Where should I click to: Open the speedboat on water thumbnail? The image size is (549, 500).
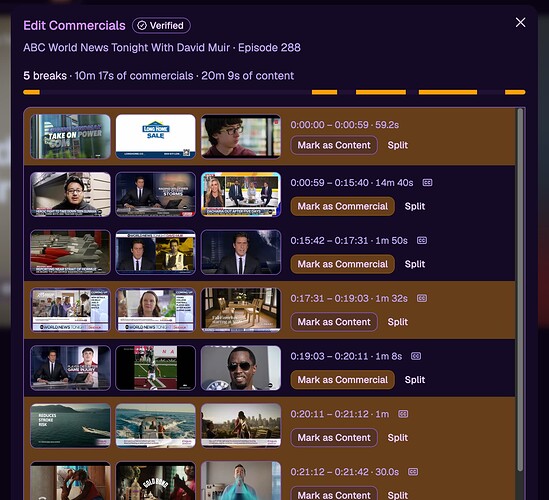pos(155,425)
